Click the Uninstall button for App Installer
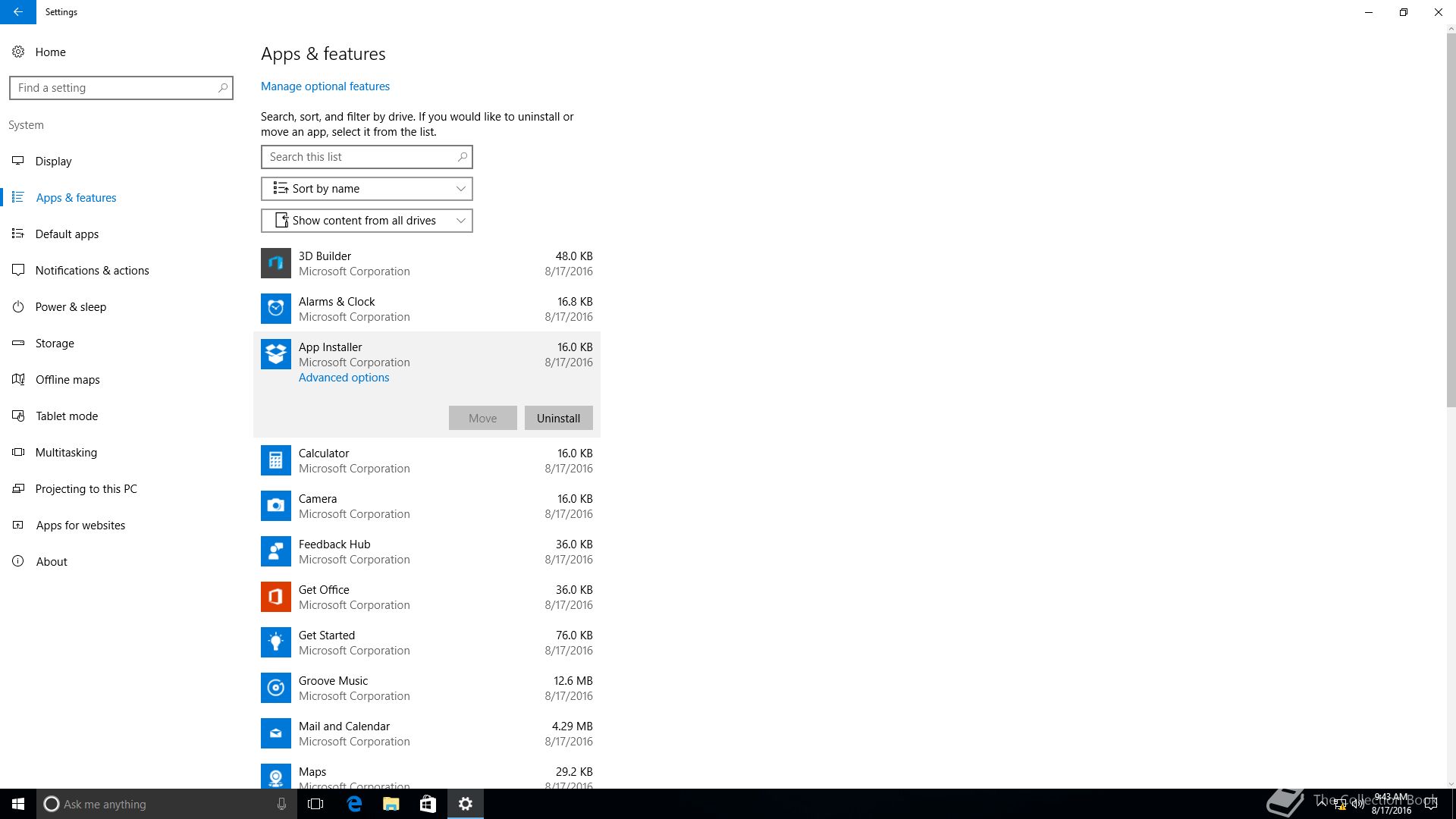 pos(559,418)
